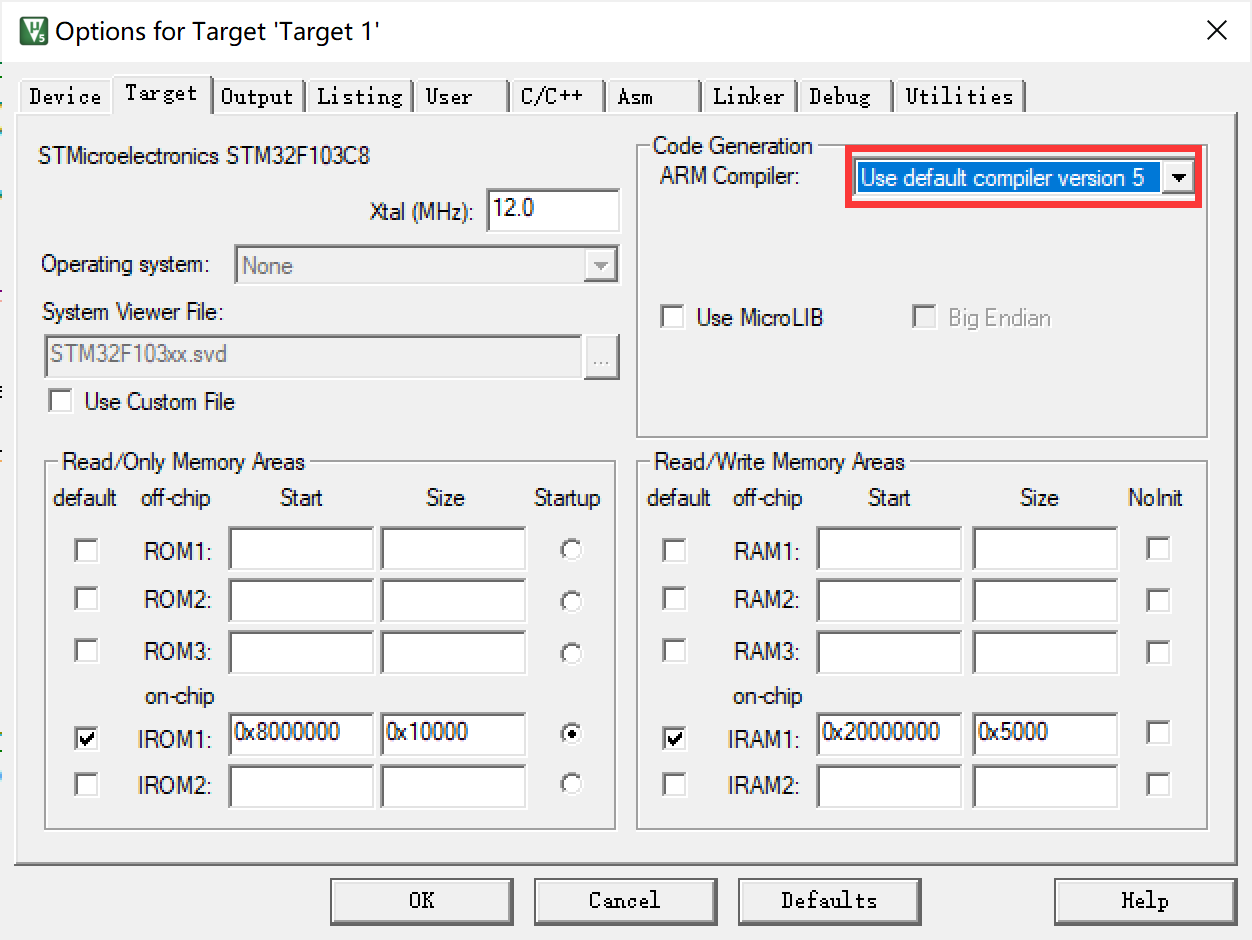
Task: Enable Use MicroLIB checkbox
Action: click(673, 317)
